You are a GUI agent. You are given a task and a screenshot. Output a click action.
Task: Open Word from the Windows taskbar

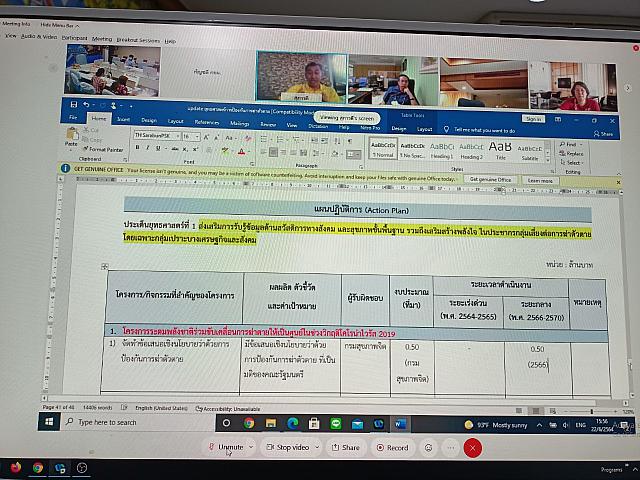401,423
